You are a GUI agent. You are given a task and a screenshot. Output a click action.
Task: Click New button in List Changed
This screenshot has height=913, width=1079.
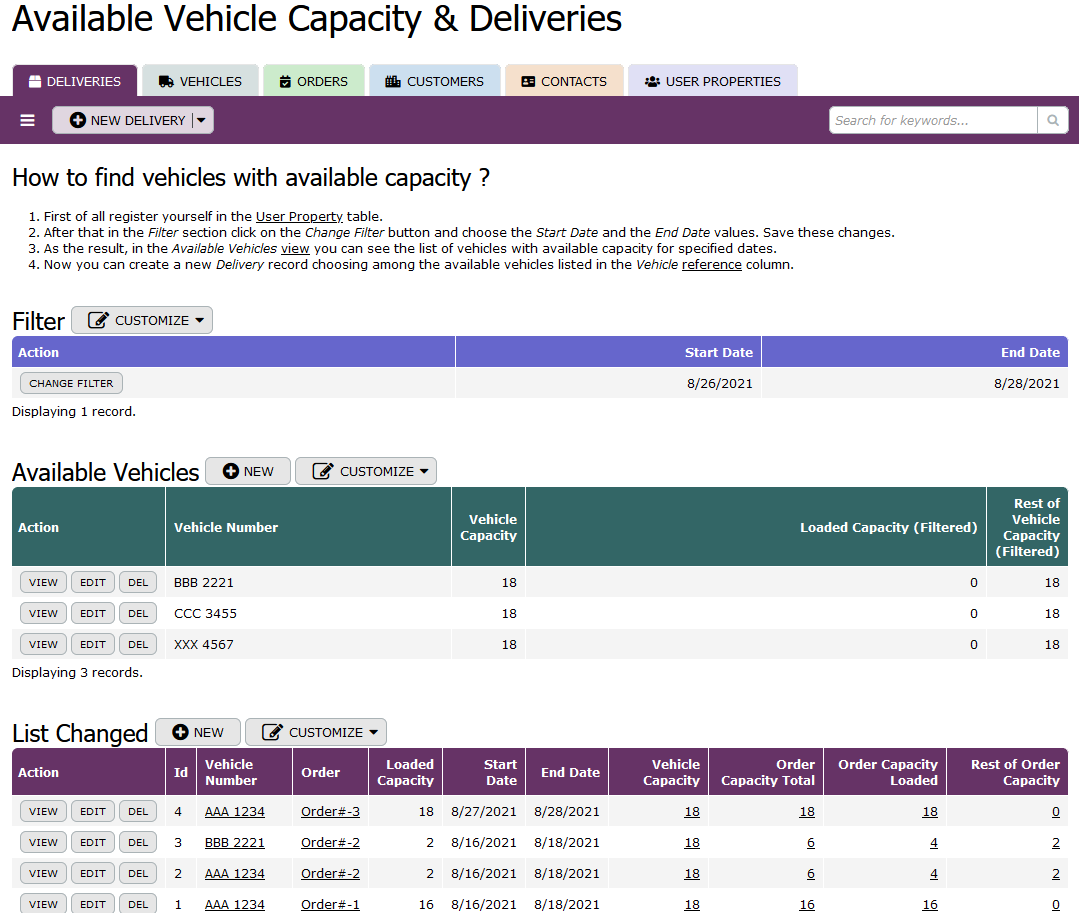pos(197,732)
